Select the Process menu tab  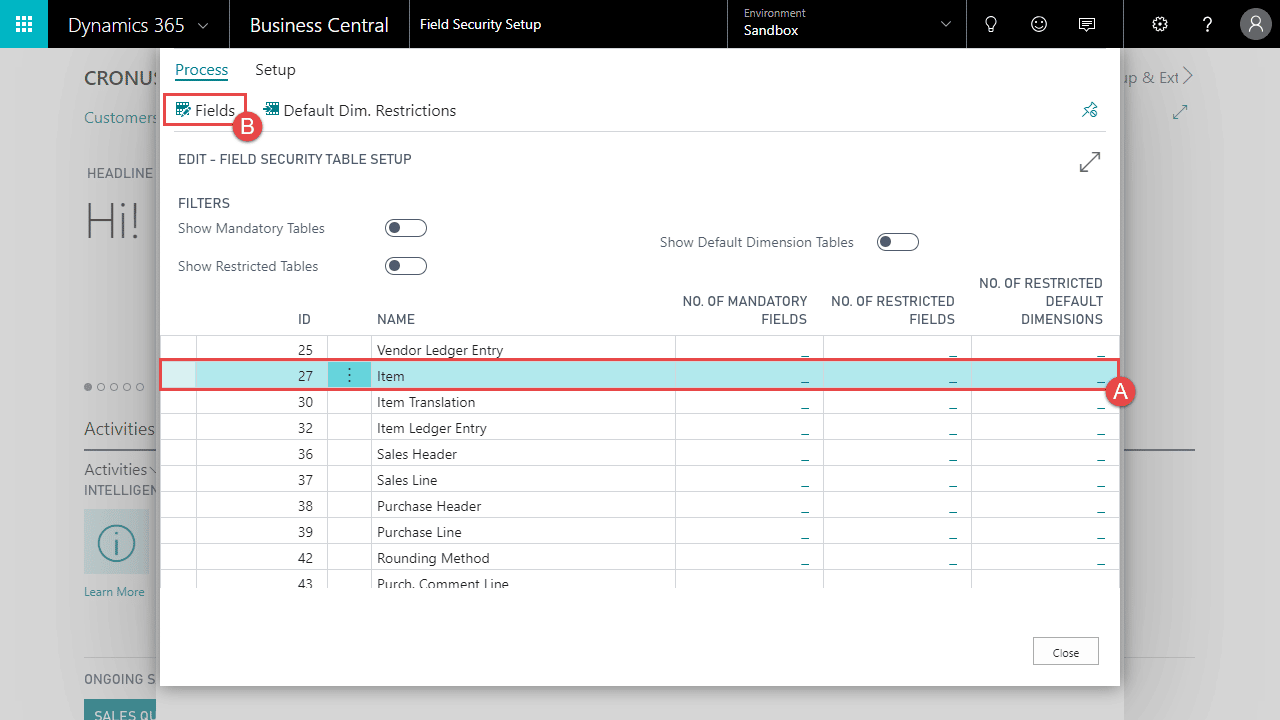(x=201, y=70)
